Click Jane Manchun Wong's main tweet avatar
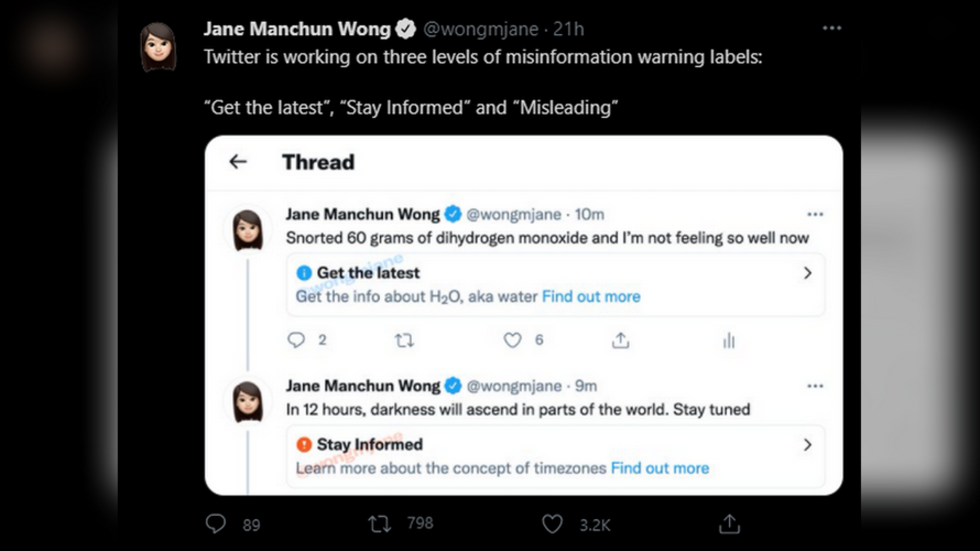Viewport: 980px width, 551px height. point(158,47)
